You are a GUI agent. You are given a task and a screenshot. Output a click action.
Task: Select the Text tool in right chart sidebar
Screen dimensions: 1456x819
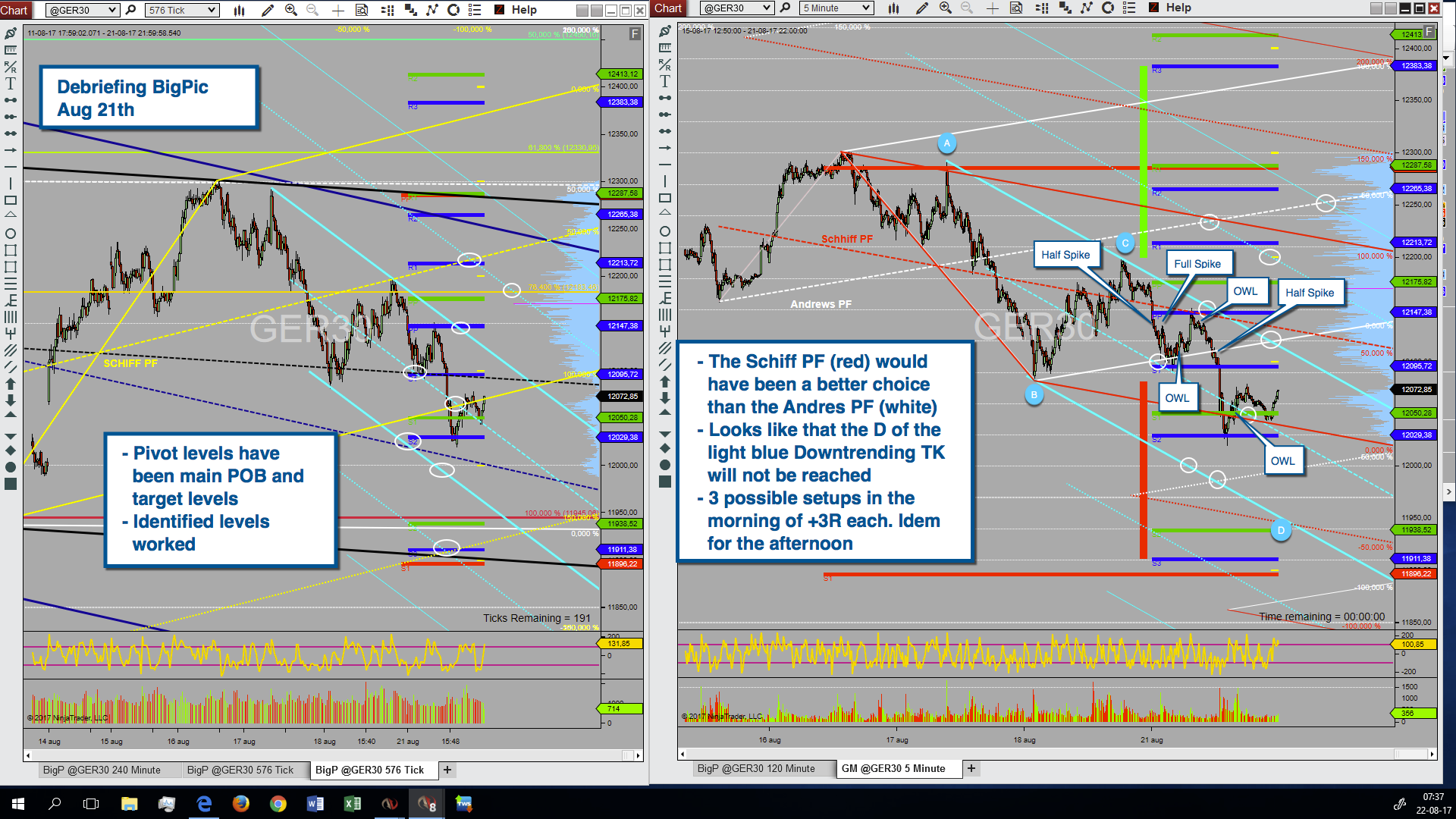point(665,81)
